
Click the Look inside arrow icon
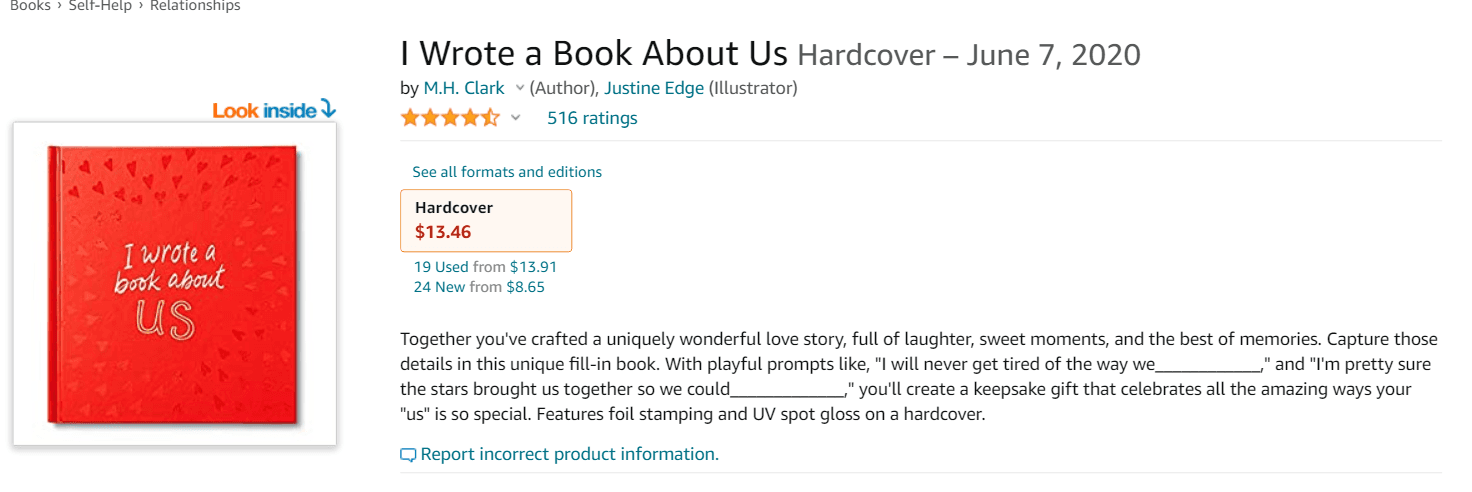[x=328, y=109]
